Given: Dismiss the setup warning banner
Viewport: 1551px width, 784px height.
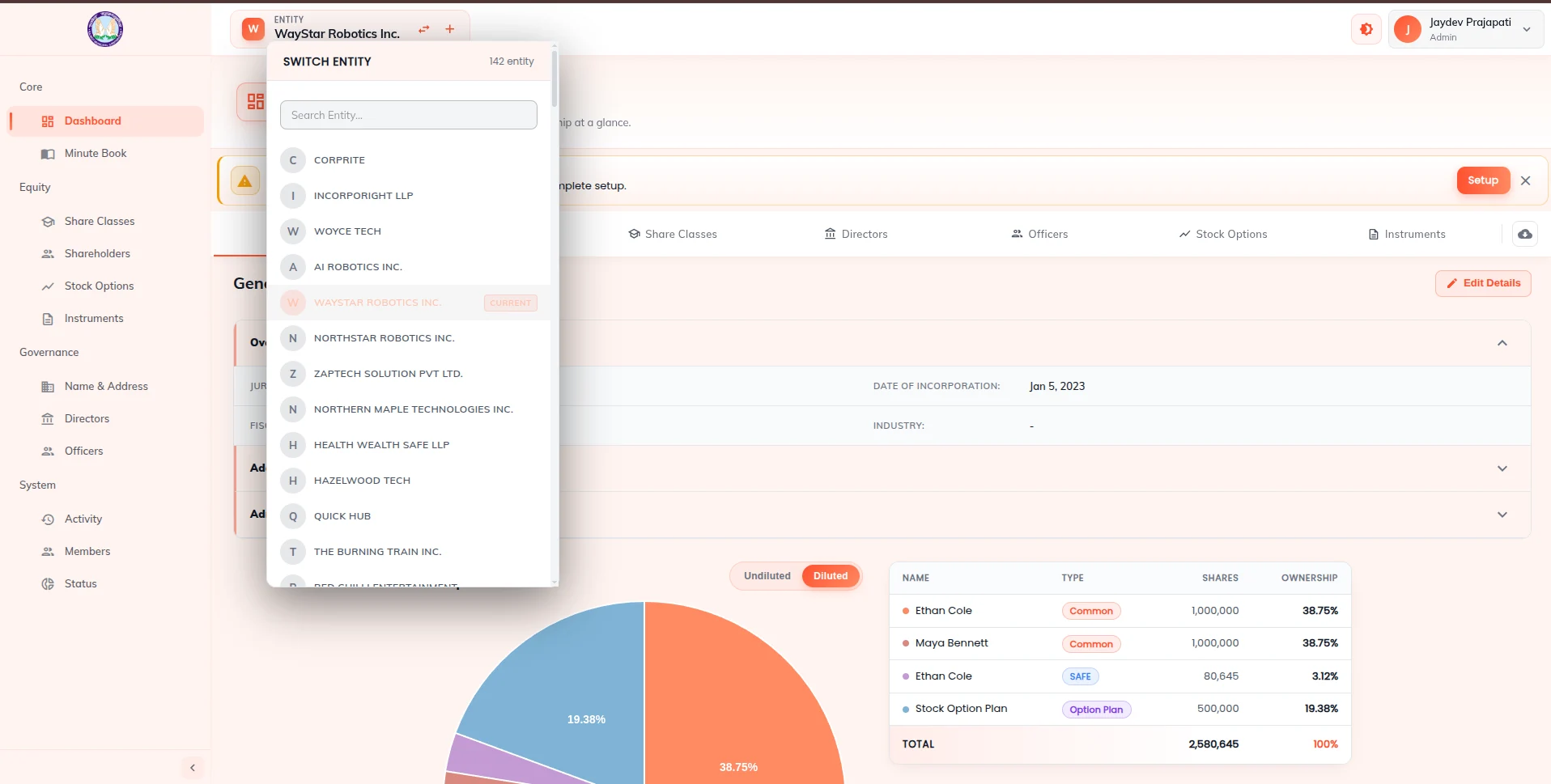Looking at the screenshot, I should [x=1525, y=180].
